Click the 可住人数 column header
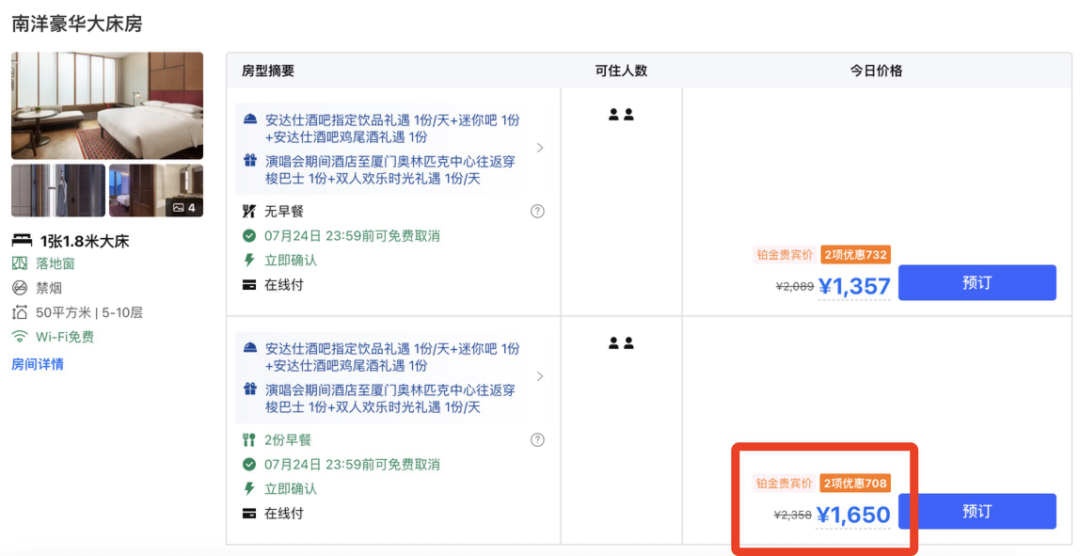Screen dimensions: 1080x556 (621, 71)
